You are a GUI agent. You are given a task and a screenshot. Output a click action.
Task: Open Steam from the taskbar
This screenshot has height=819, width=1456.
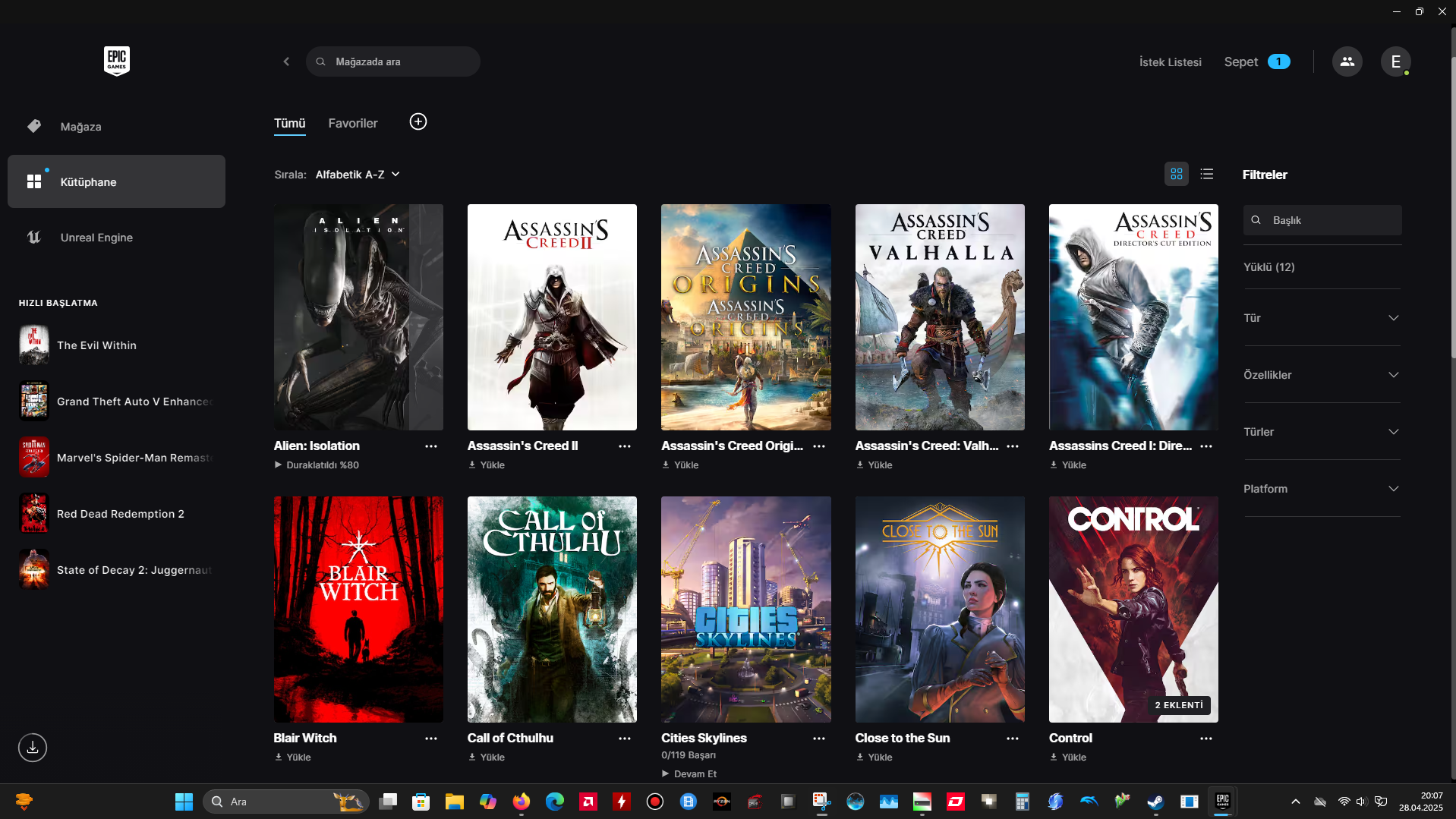click(1155, 802)
